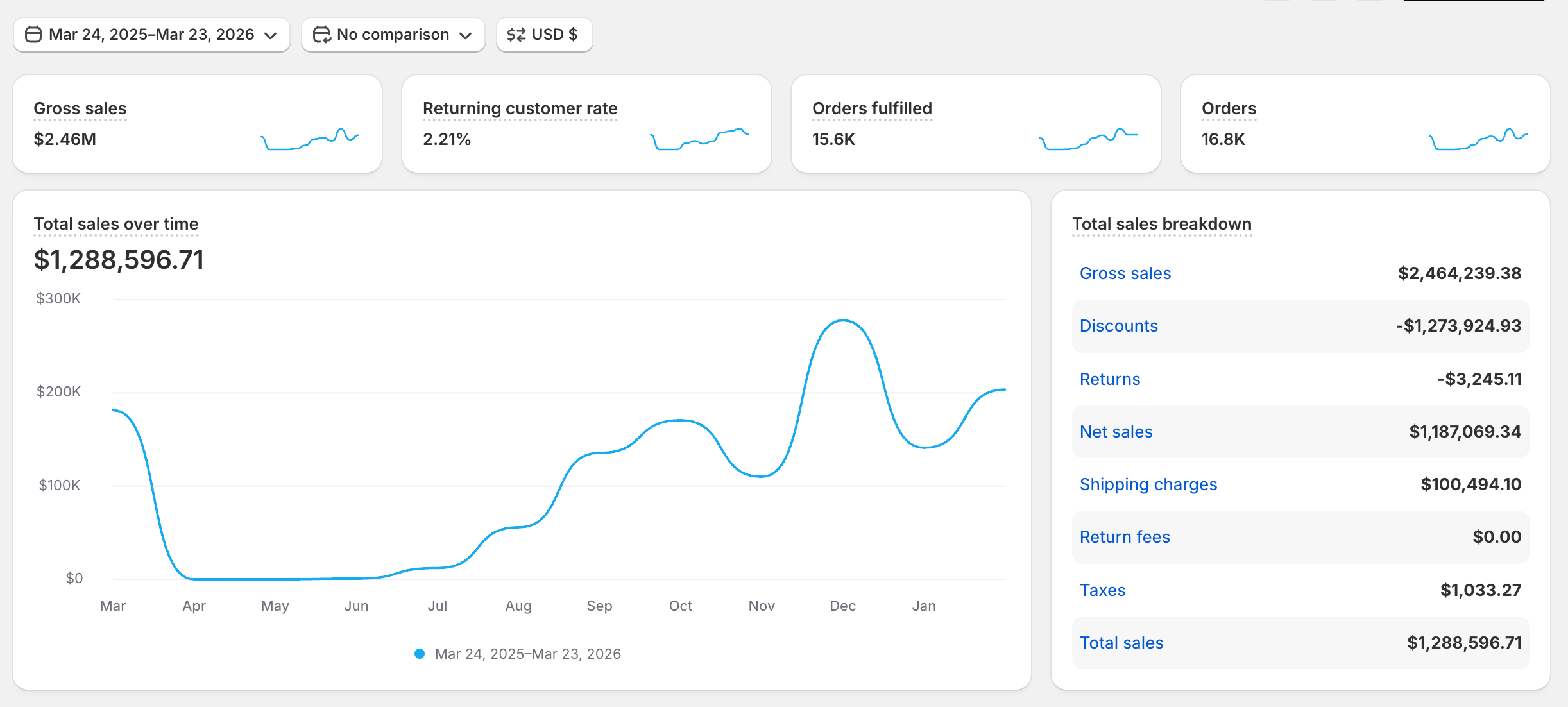Click the Returning customer rate sparkline
The width and height of the screenshot is (1568, 707).
tap(699, 139)
